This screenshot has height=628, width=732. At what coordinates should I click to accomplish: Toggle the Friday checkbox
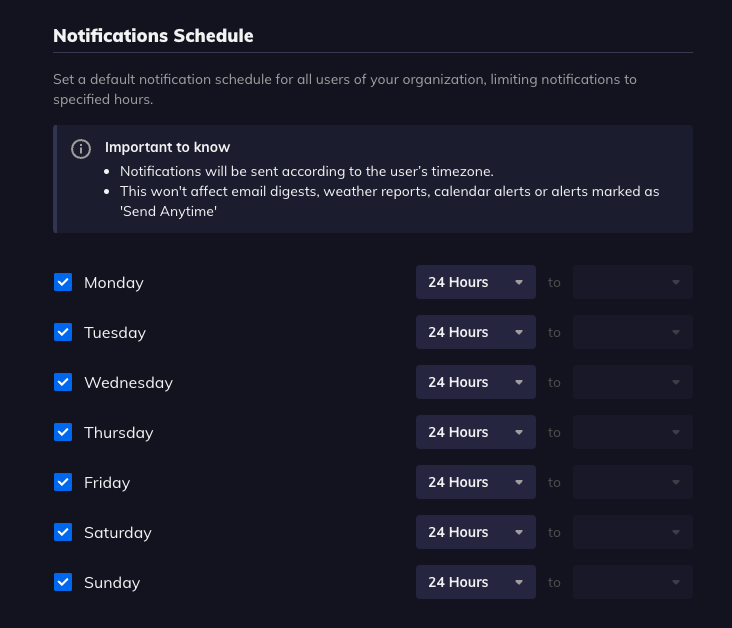(x=63, y=482)
